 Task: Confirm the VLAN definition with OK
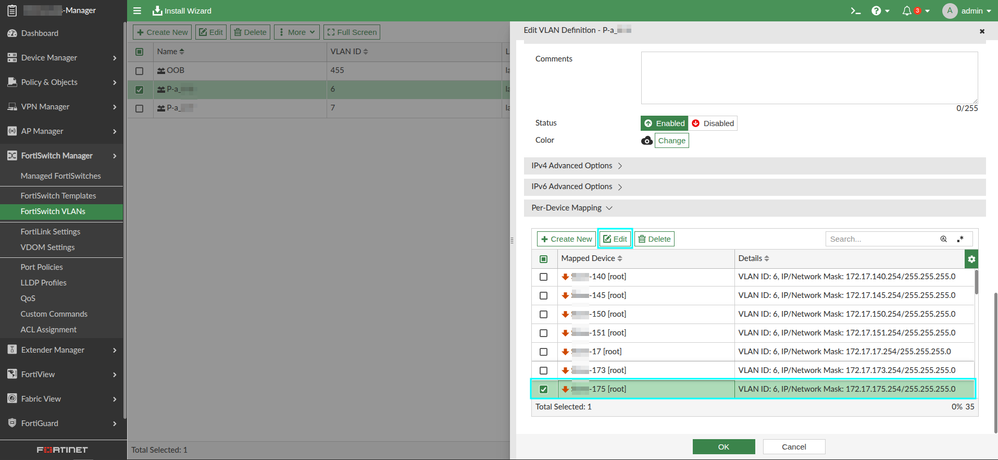point(724,447)
